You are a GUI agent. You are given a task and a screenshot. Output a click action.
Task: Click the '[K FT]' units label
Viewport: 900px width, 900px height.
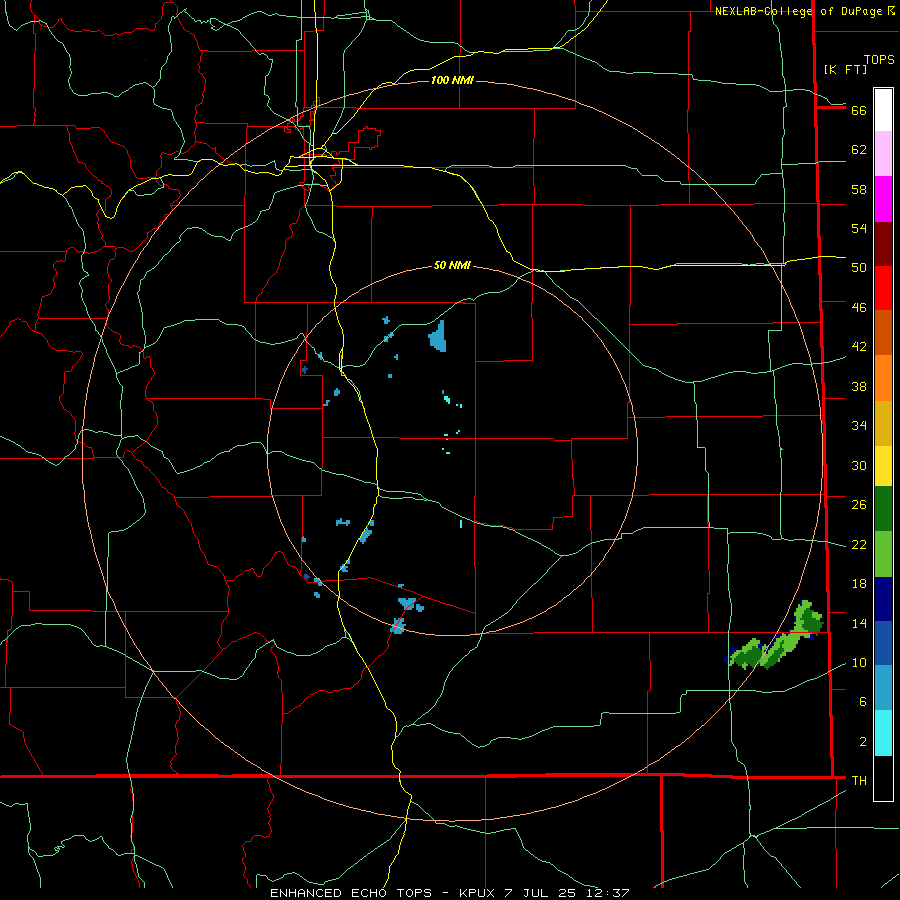point(845,69)
